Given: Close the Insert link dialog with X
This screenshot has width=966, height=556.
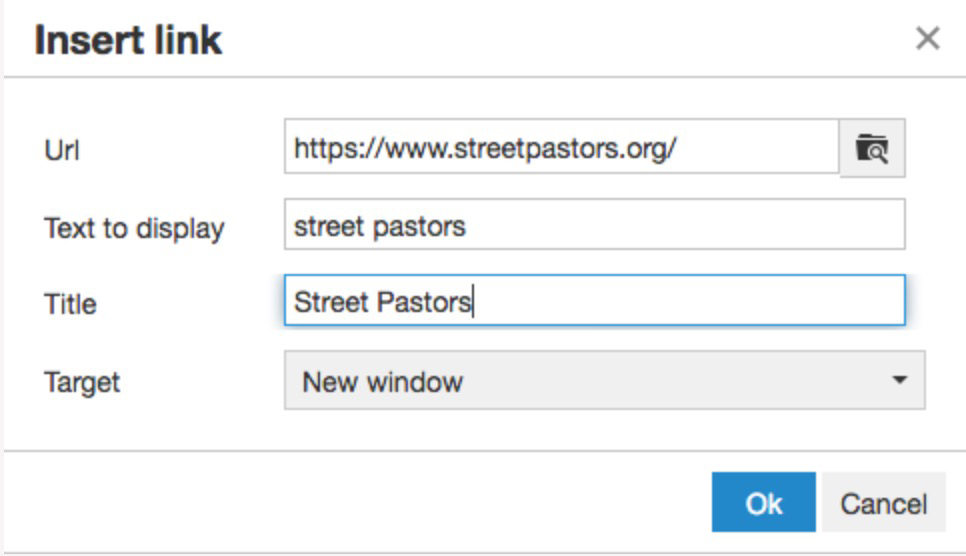Looking at the screenshot, I should tap(927, 38).
